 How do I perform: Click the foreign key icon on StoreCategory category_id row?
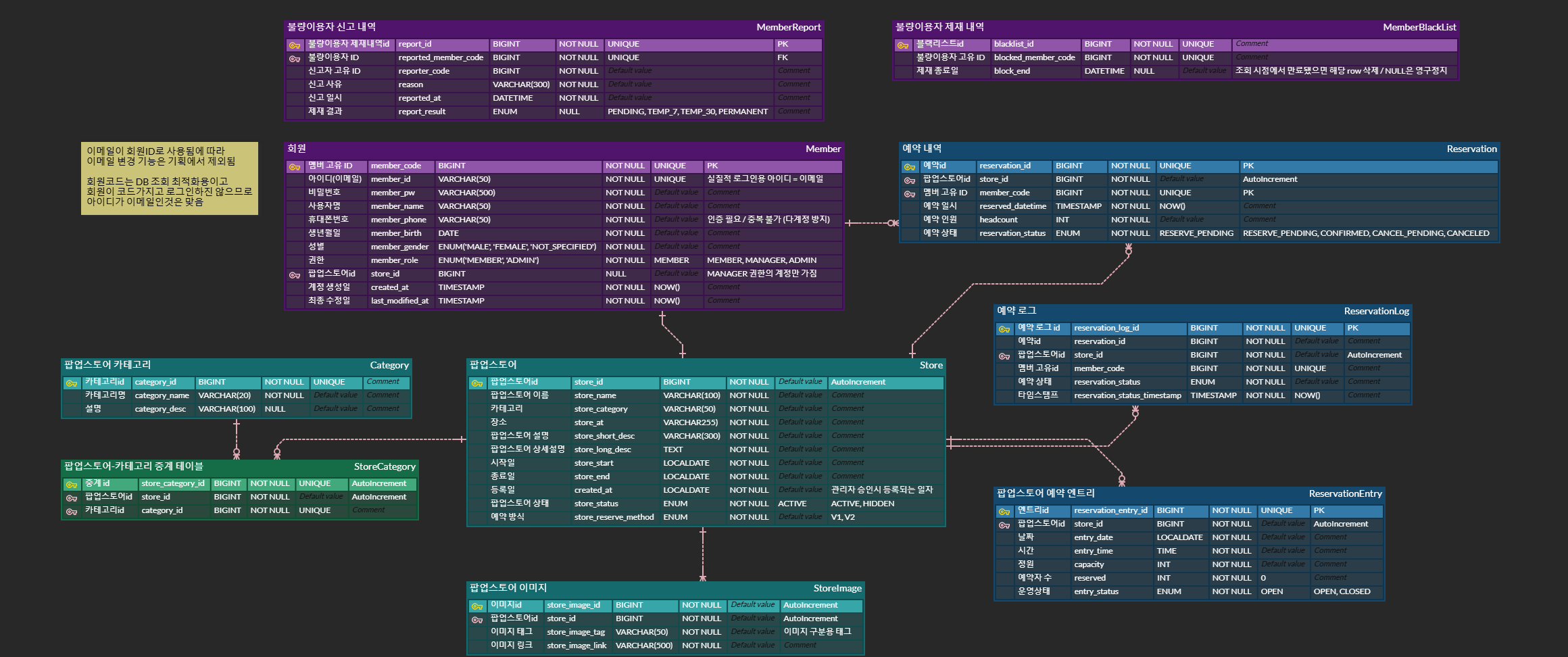pyautogui.click(x=72, y=512)
